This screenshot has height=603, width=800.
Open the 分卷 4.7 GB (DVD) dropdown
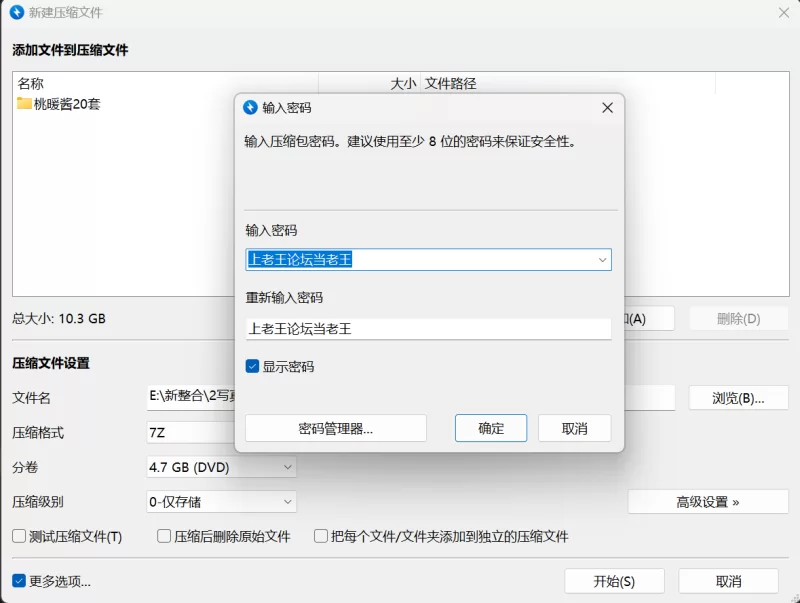tap(222, 467)
